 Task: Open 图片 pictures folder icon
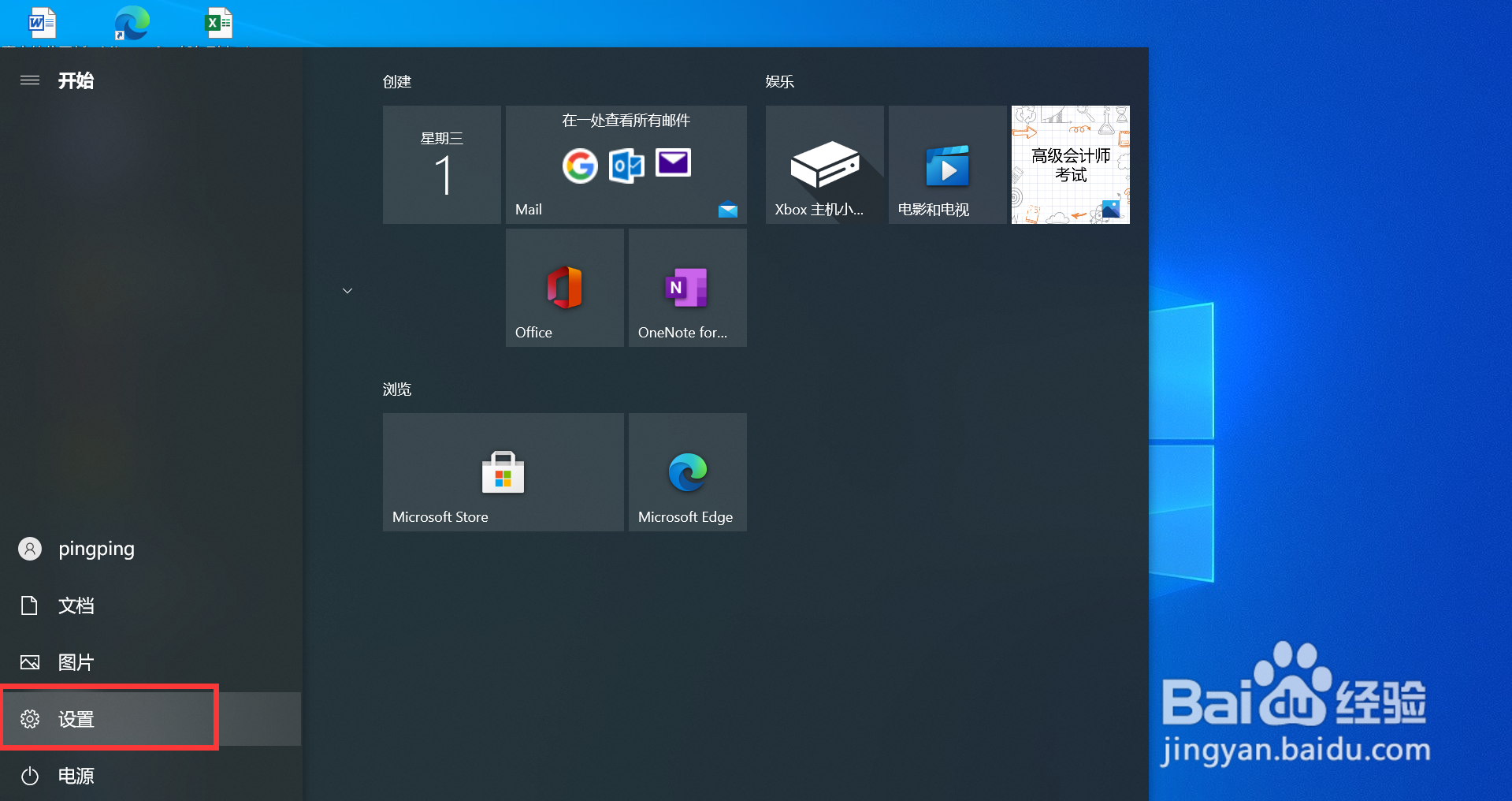coord(30,662)
